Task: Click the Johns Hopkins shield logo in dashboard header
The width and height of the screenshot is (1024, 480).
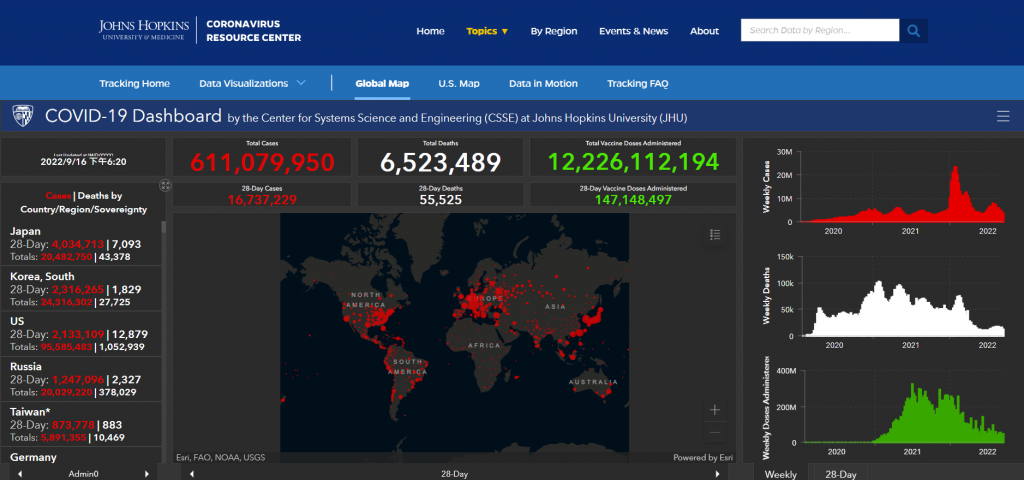Action: (x=23, y=116)
